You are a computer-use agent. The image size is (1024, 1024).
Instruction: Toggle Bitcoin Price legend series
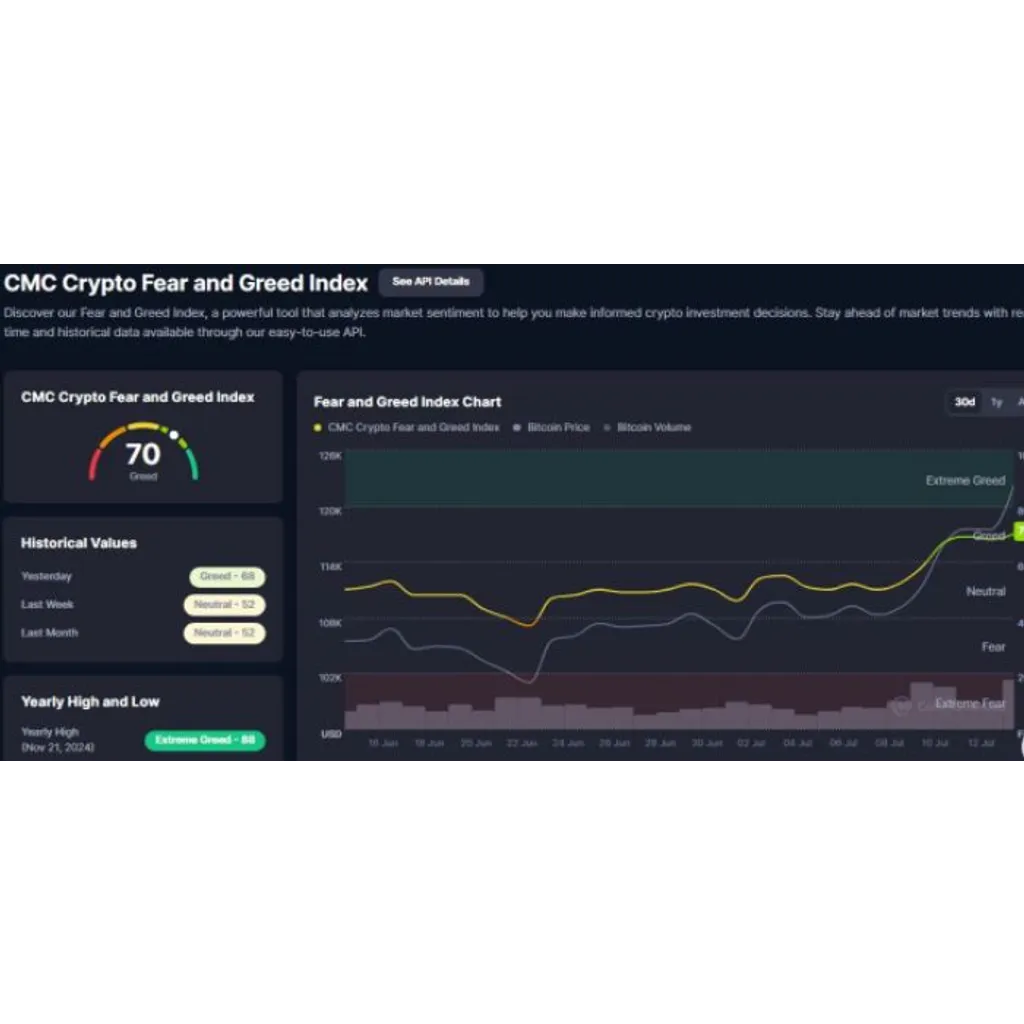[552, 427]
